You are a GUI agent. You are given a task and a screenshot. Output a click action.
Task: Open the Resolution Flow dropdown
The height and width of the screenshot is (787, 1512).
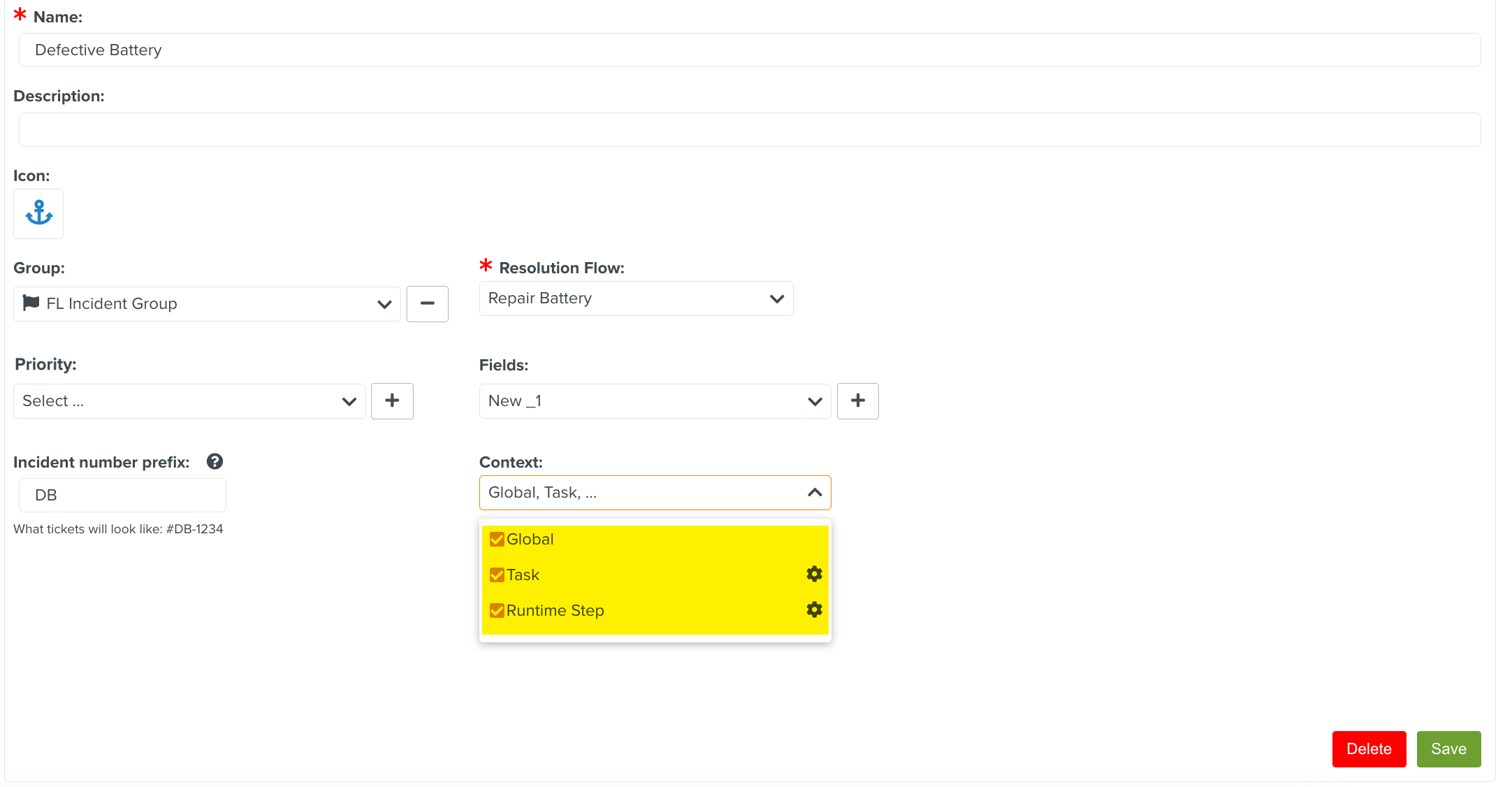[x=776, y=298]
